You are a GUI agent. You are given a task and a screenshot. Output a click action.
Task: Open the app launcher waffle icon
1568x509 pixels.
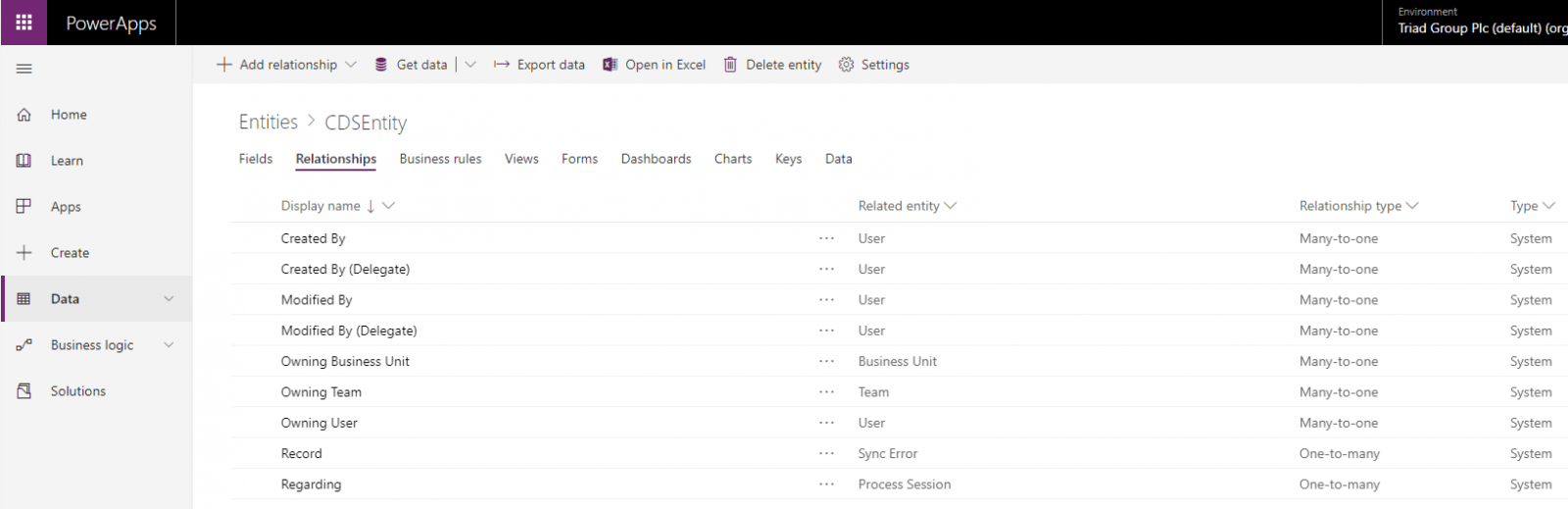(24, 23)
